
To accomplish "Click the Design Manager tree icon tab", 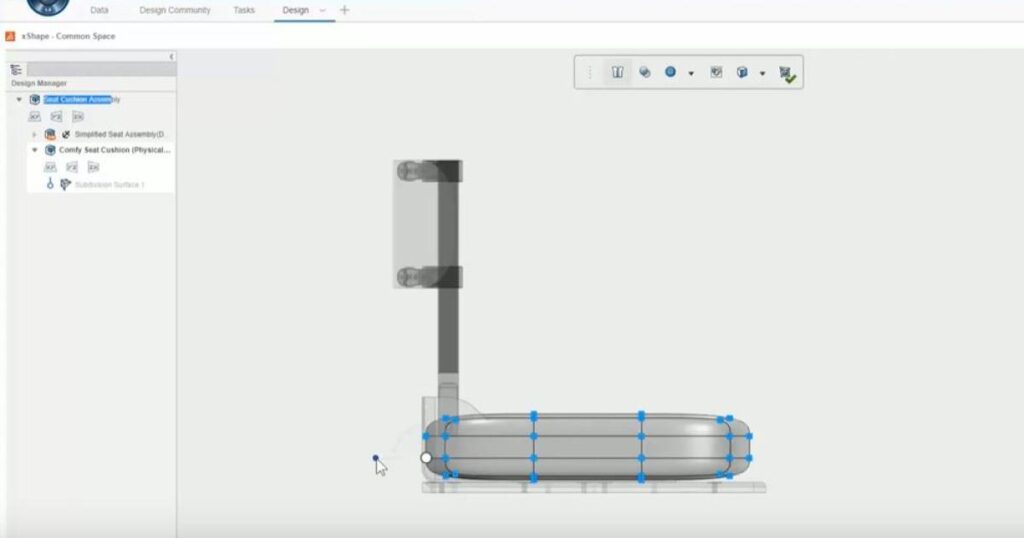I will pos(16,70).
